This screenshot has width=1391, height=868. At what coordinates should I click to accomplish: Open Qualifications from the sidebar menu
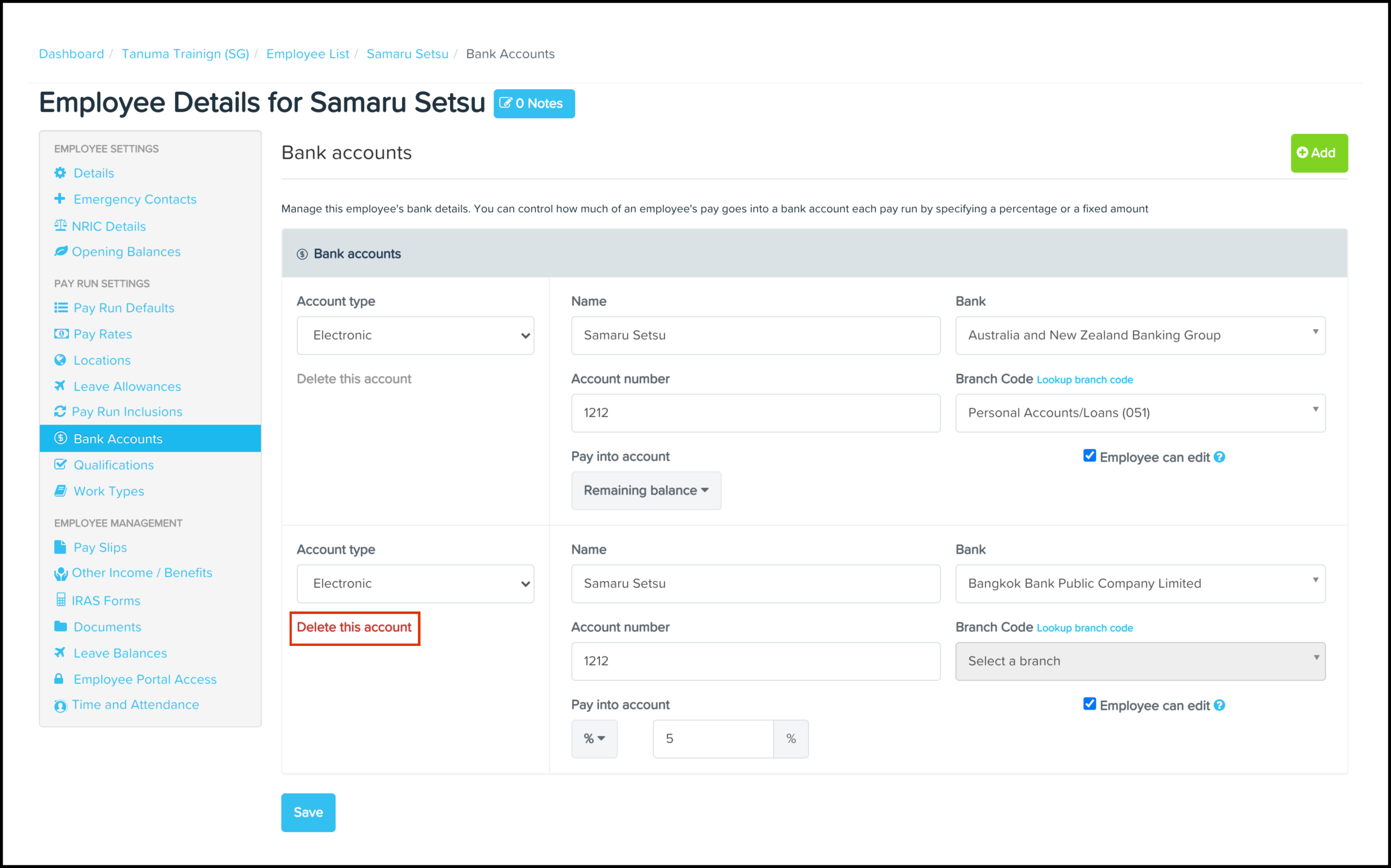pos(113,465)
